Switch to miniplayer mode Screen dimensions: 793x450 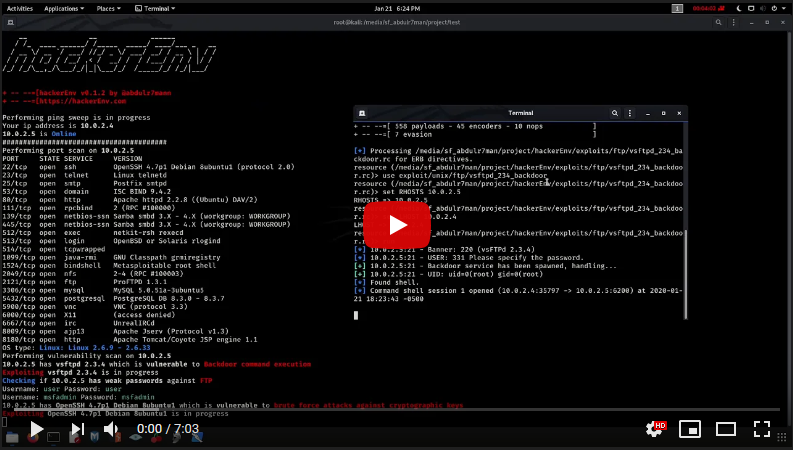click(690, 429)
